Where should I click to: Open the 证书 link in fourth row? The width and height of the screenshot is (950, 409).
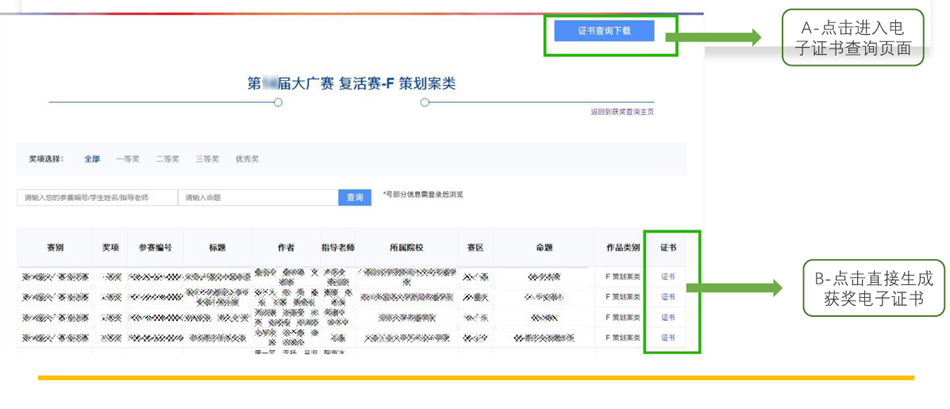pyautogui.click(x=668, y=338)
